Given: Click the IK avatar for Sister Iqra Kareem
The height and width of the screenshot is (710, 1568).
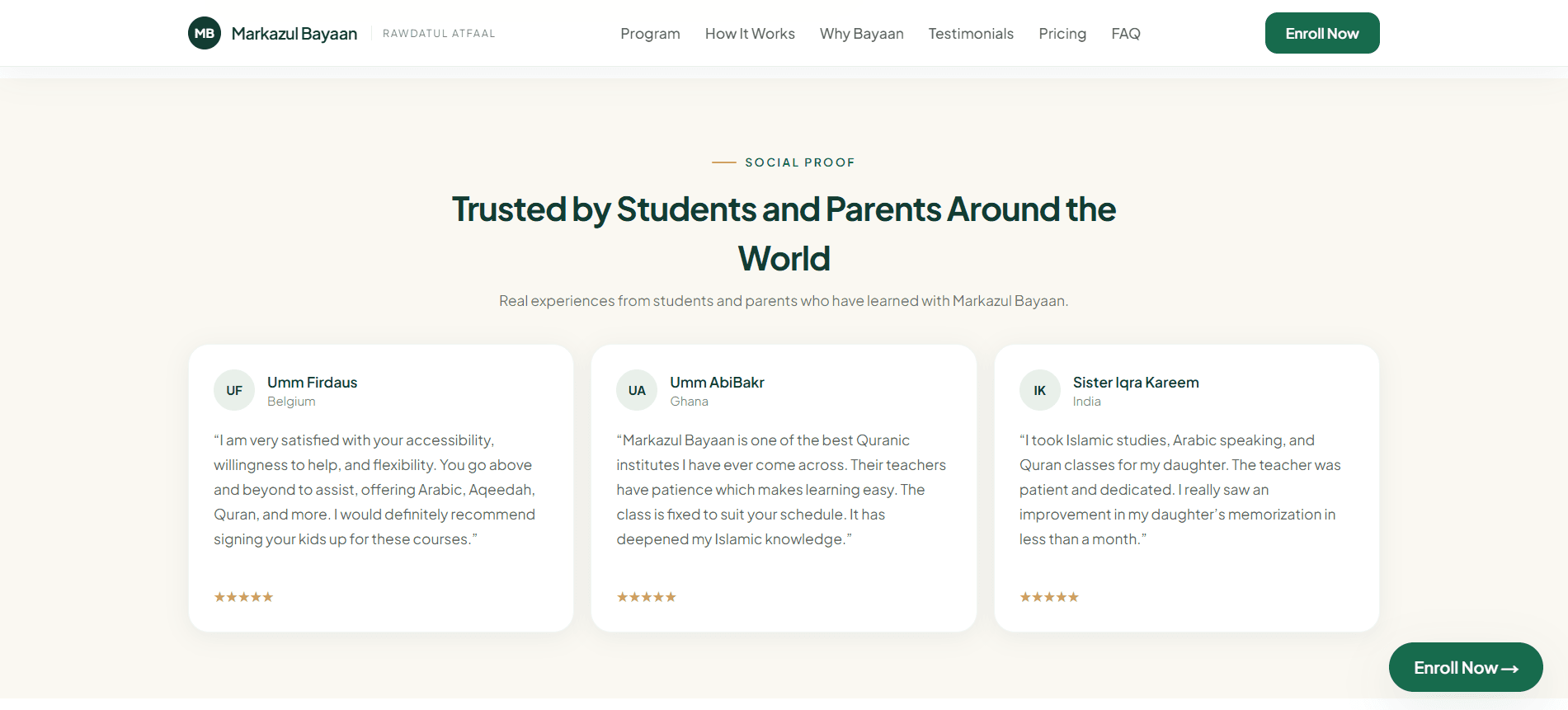Looking at the screenshot, I should 1040,390.
